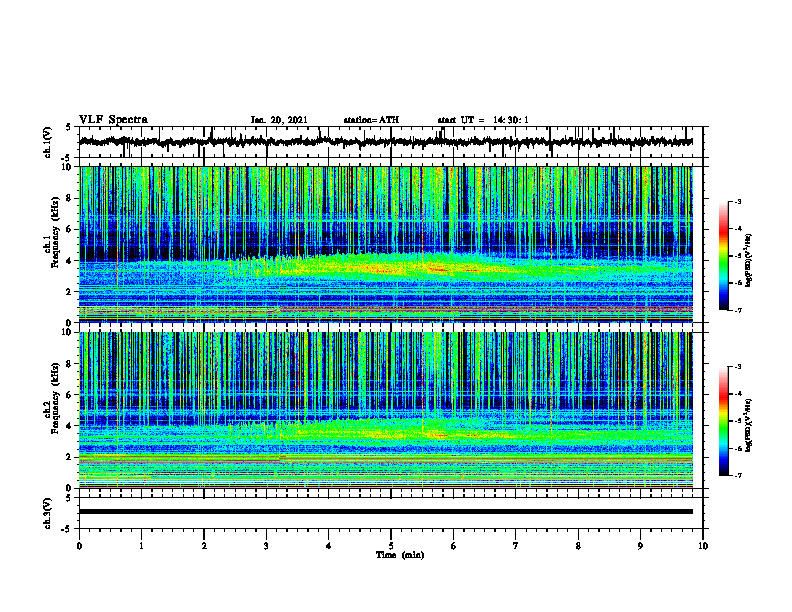Click the "4" kHz tick on ch.1 frequency axis

[70, 261]
